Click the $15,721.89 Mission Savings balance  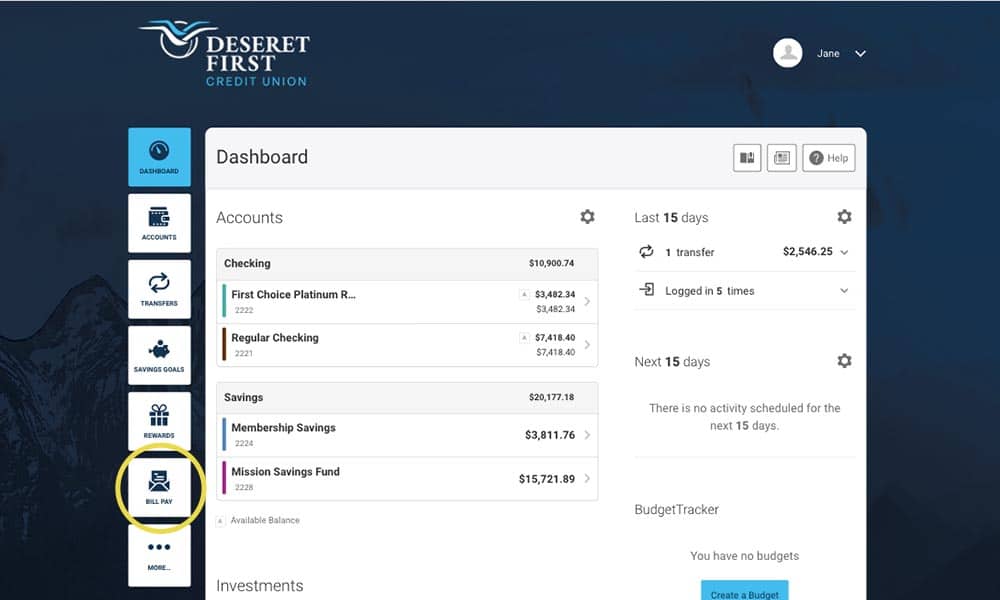coord(547,479)
